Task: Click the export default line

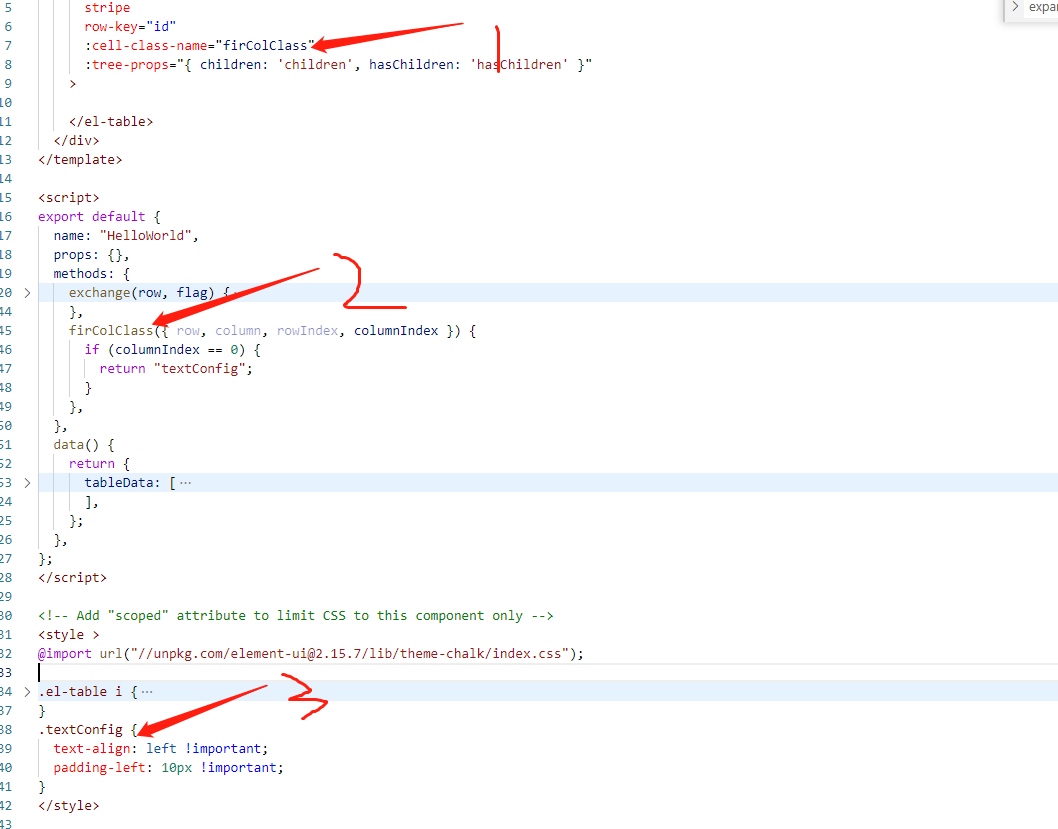Action: (99, 217)
